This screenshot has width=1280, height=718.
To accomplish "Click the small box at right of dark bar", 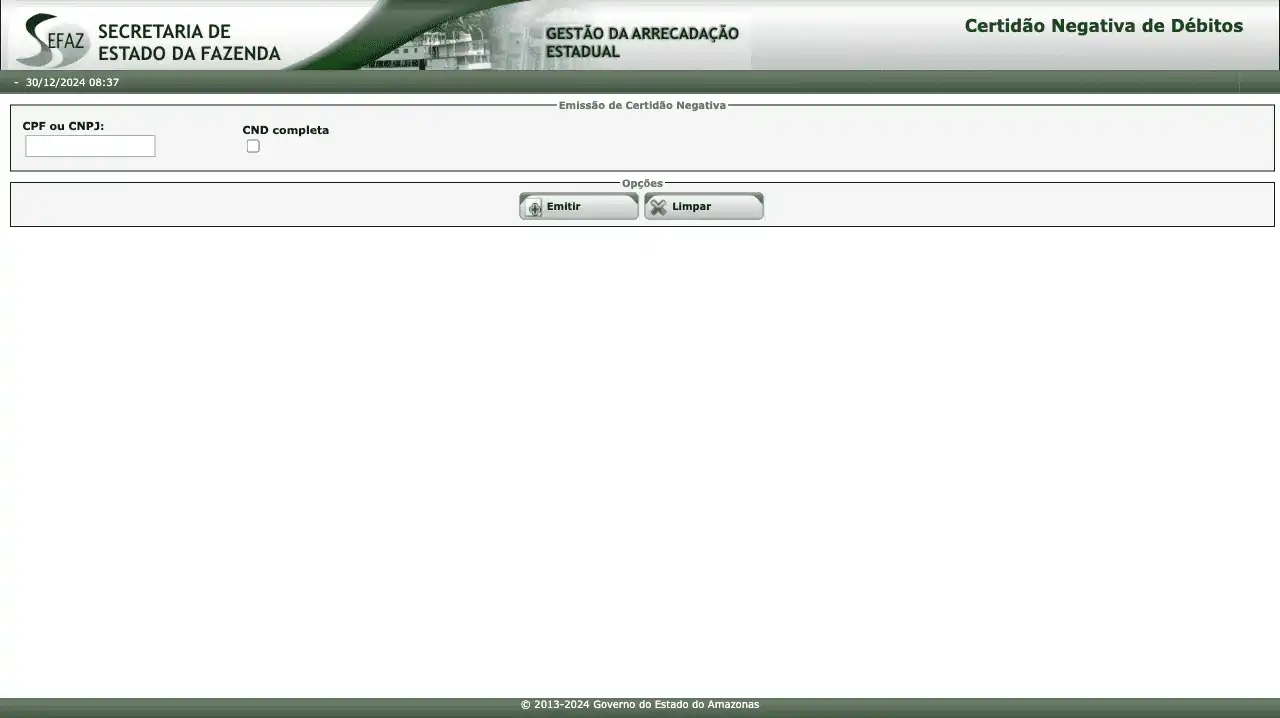I will (x=1258, y=82).
